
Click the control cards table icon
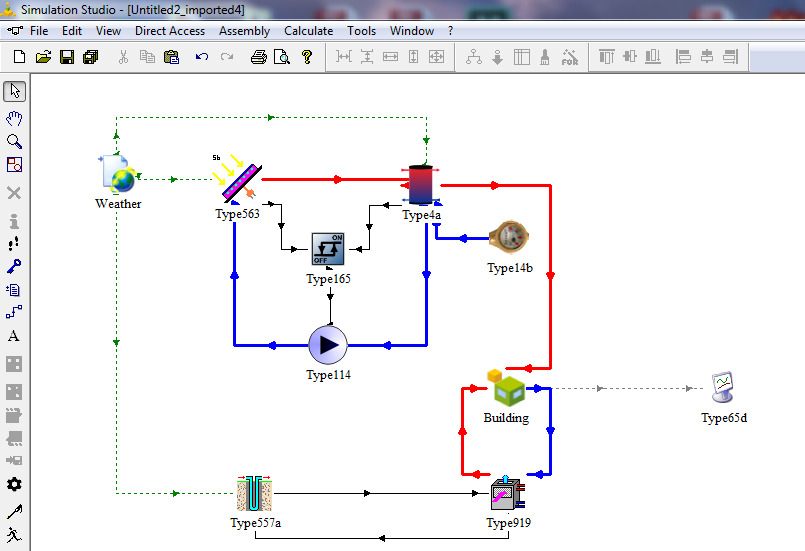click(x=522, y=56)
